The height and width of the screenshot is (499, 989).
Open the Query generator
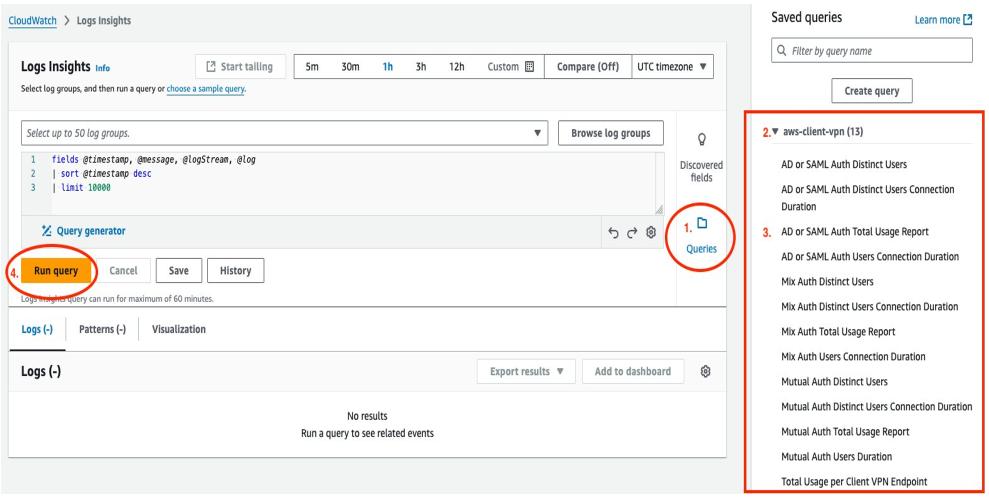[x=83, y=231]
